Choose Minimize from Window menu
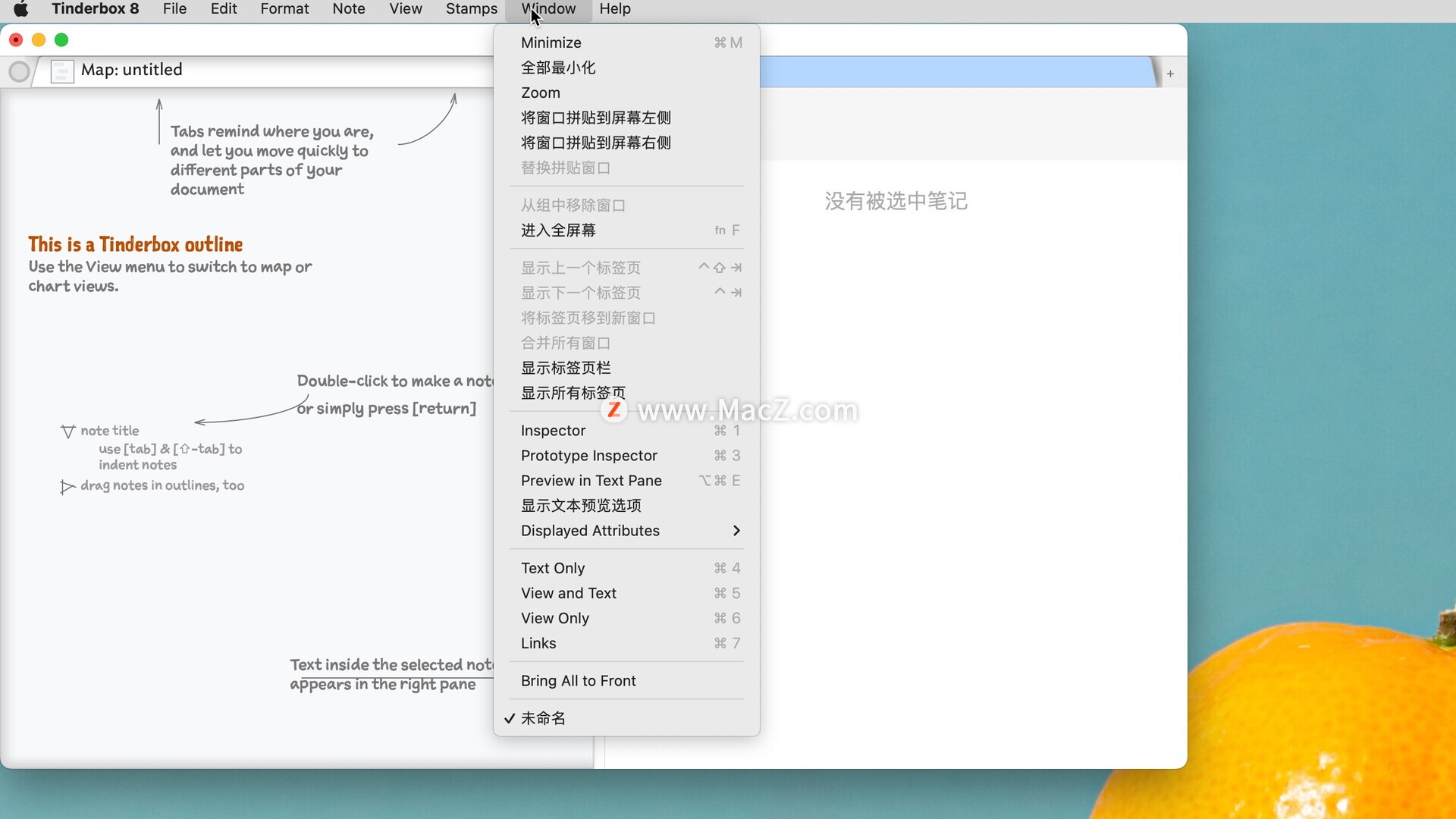This screenshot has height=819, width=1456. click(x=626, y=42)
